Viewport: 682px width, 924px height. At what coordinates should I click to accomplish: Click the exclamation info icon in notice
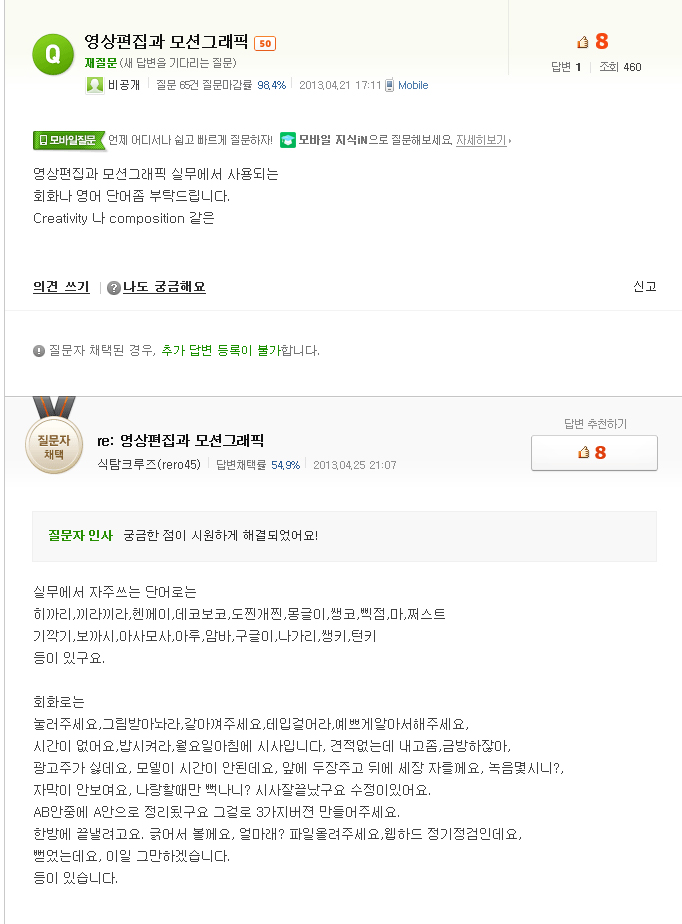[39, 351]
